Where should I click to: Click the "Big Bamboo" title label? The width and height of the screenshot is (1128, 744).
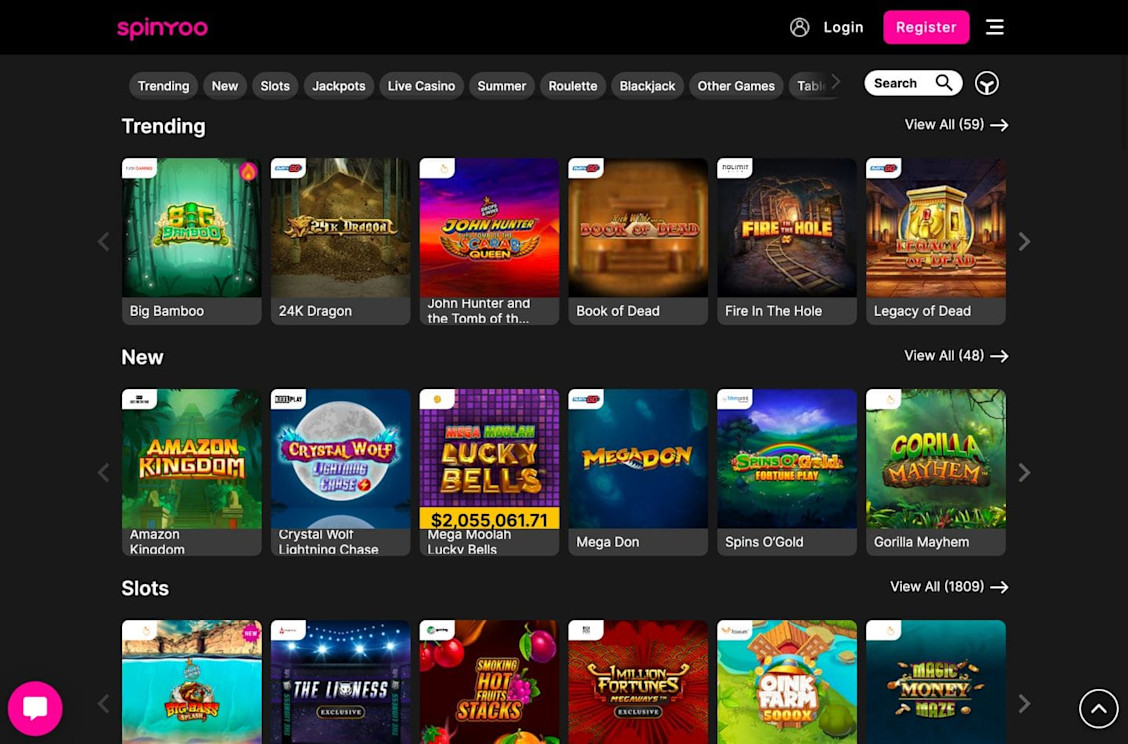pyautogui.click(x=167, y=311)
